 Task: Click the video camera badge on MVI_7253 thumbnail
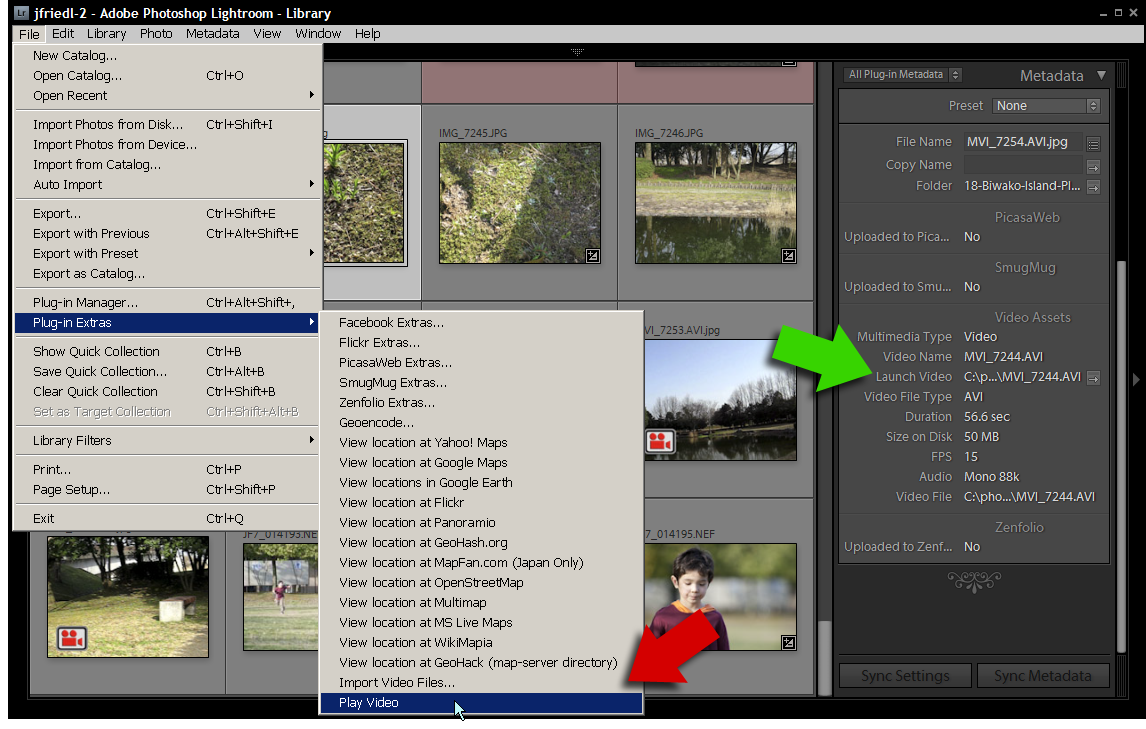pyautogui.click(x=660, y=442)
